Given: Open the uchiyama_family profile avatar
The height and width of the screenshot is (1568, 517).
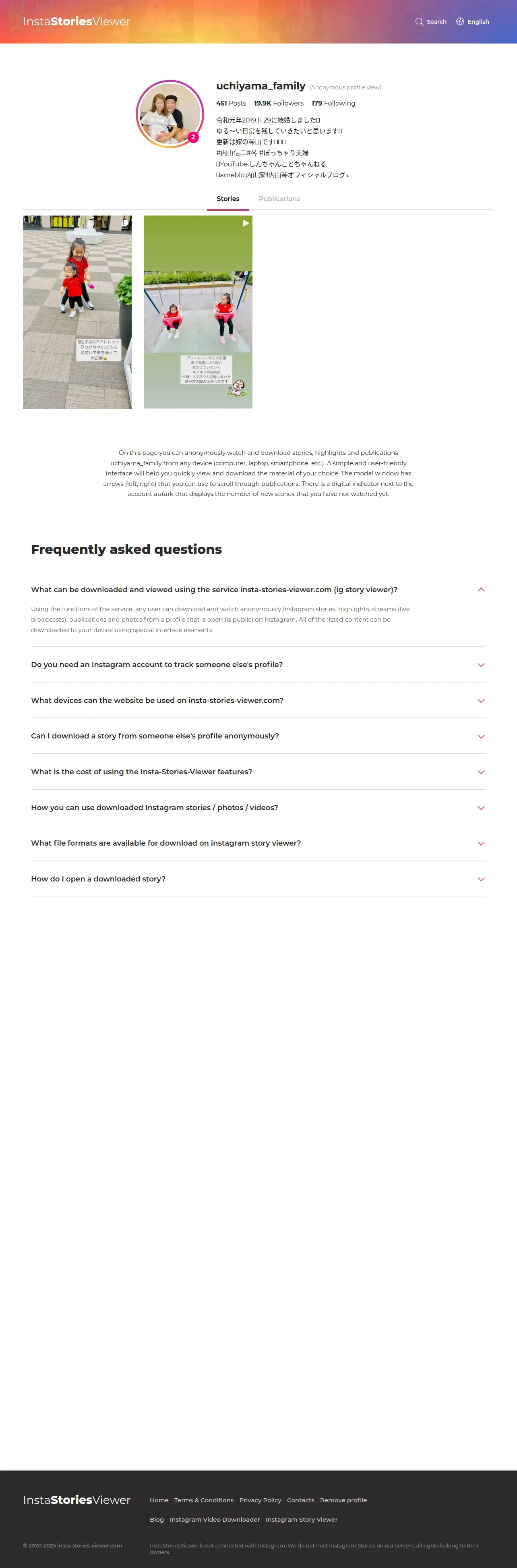Looking at the screenshot, I should tap(169, 114).
